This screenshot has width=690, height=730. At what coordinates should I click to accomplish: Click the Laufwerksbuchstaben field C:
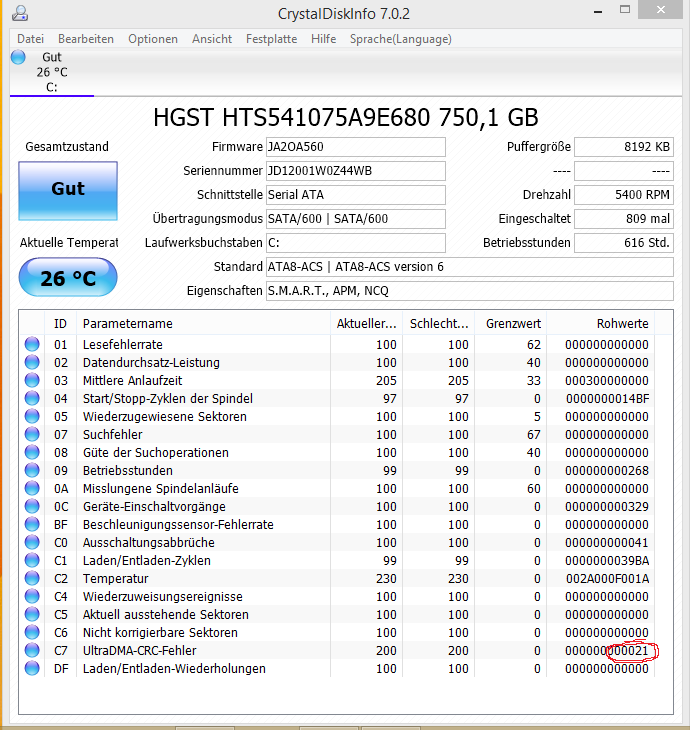356,243
